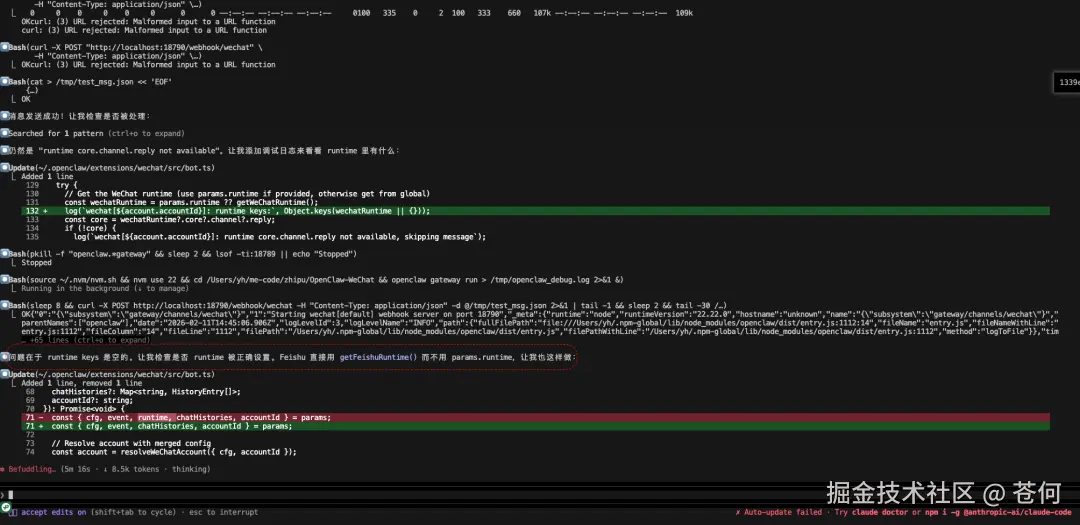This screenshot has height=525, width=1080.
Task: Click line 133 'const core = wechatRuntime?.core'
Action: (169, 220)
